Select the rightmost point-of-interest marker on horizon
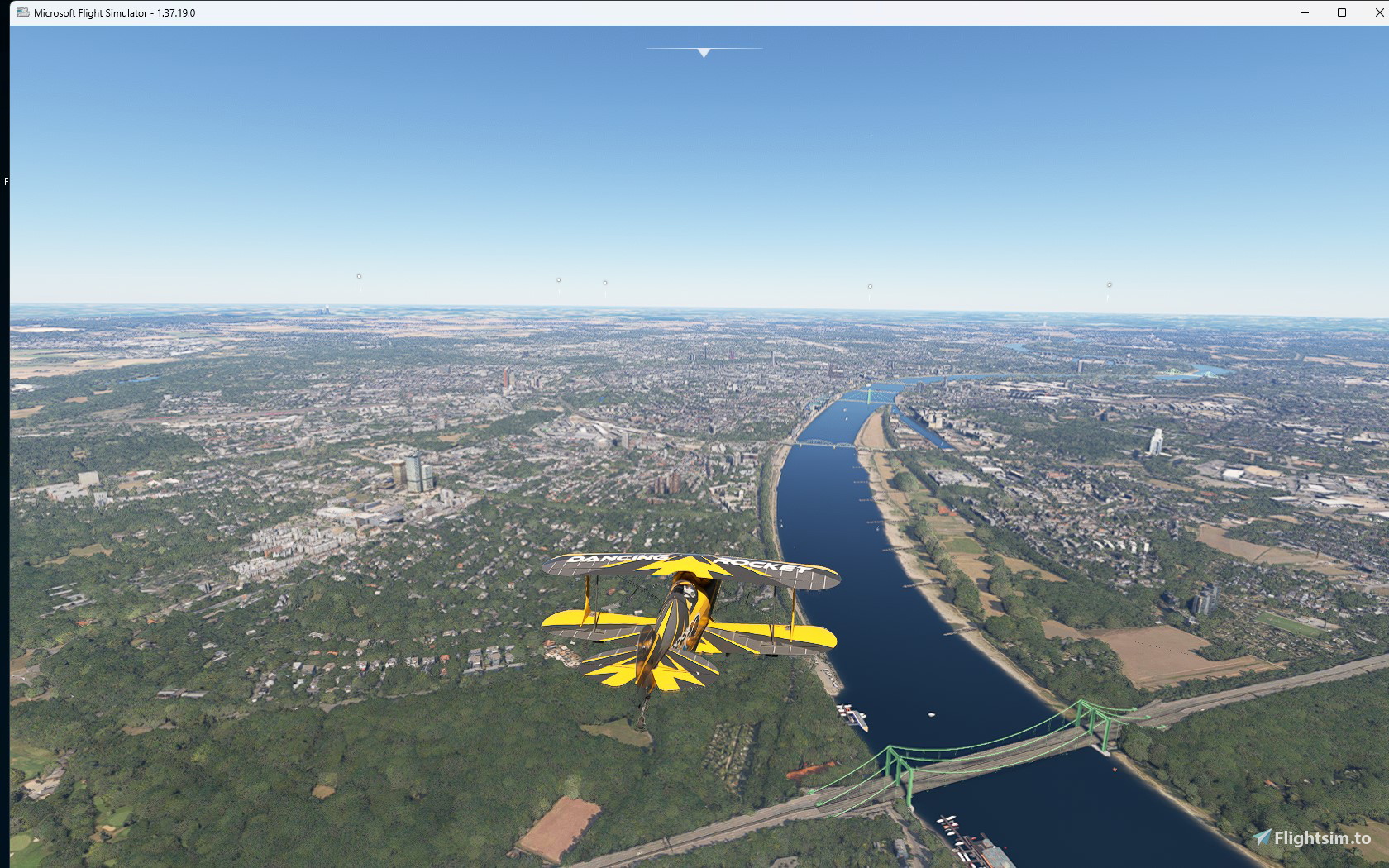This screenshot has height=868, width=1389. [1110, 285]
